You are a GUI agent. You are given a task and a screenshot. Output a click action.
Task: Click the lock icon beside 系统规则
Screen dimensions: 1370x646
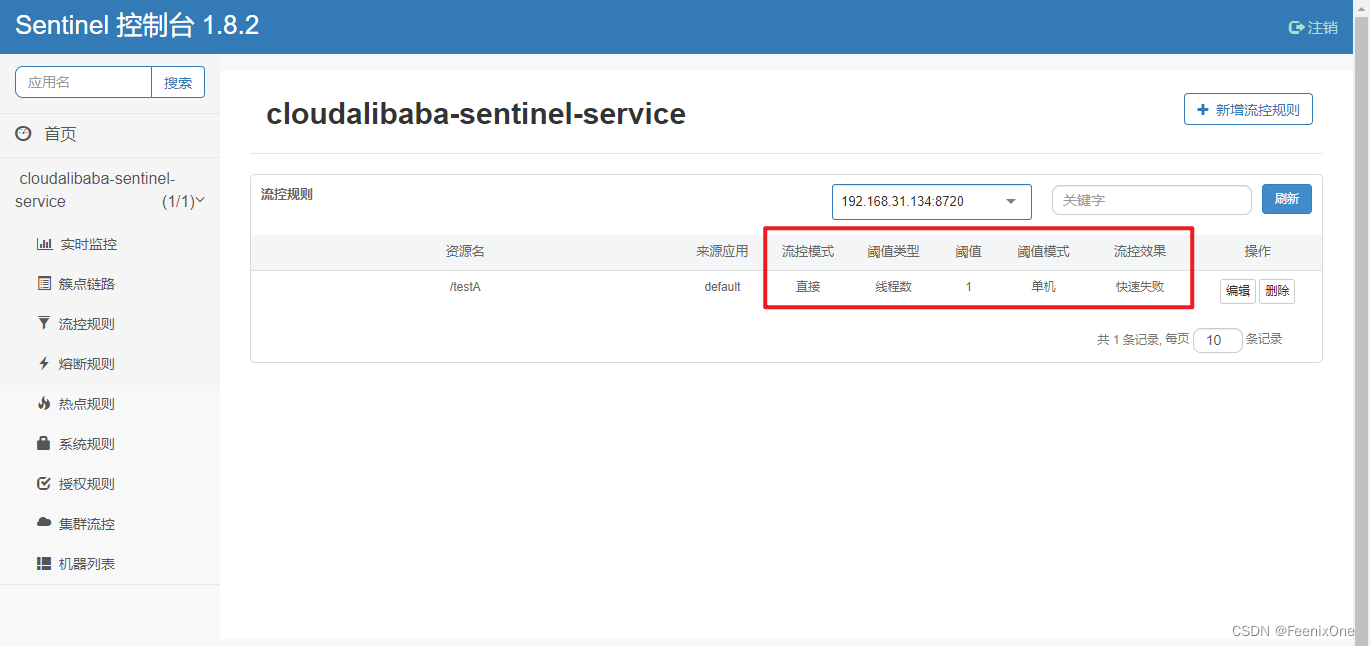(x=44, y=443)
